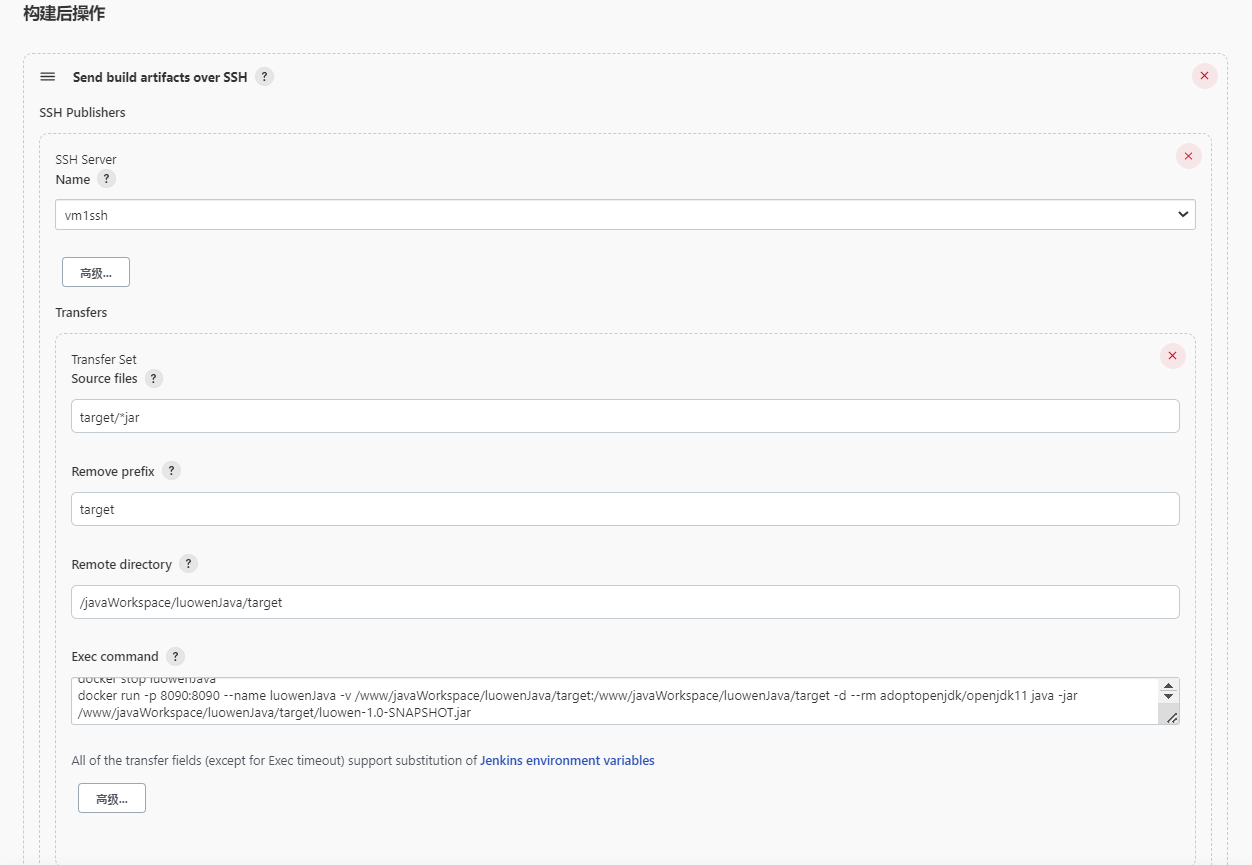The height and width of the screenshot is (865, 1252).
Task: Click the drag handle beside Send build artifacts
Action: tap(47, 77)
